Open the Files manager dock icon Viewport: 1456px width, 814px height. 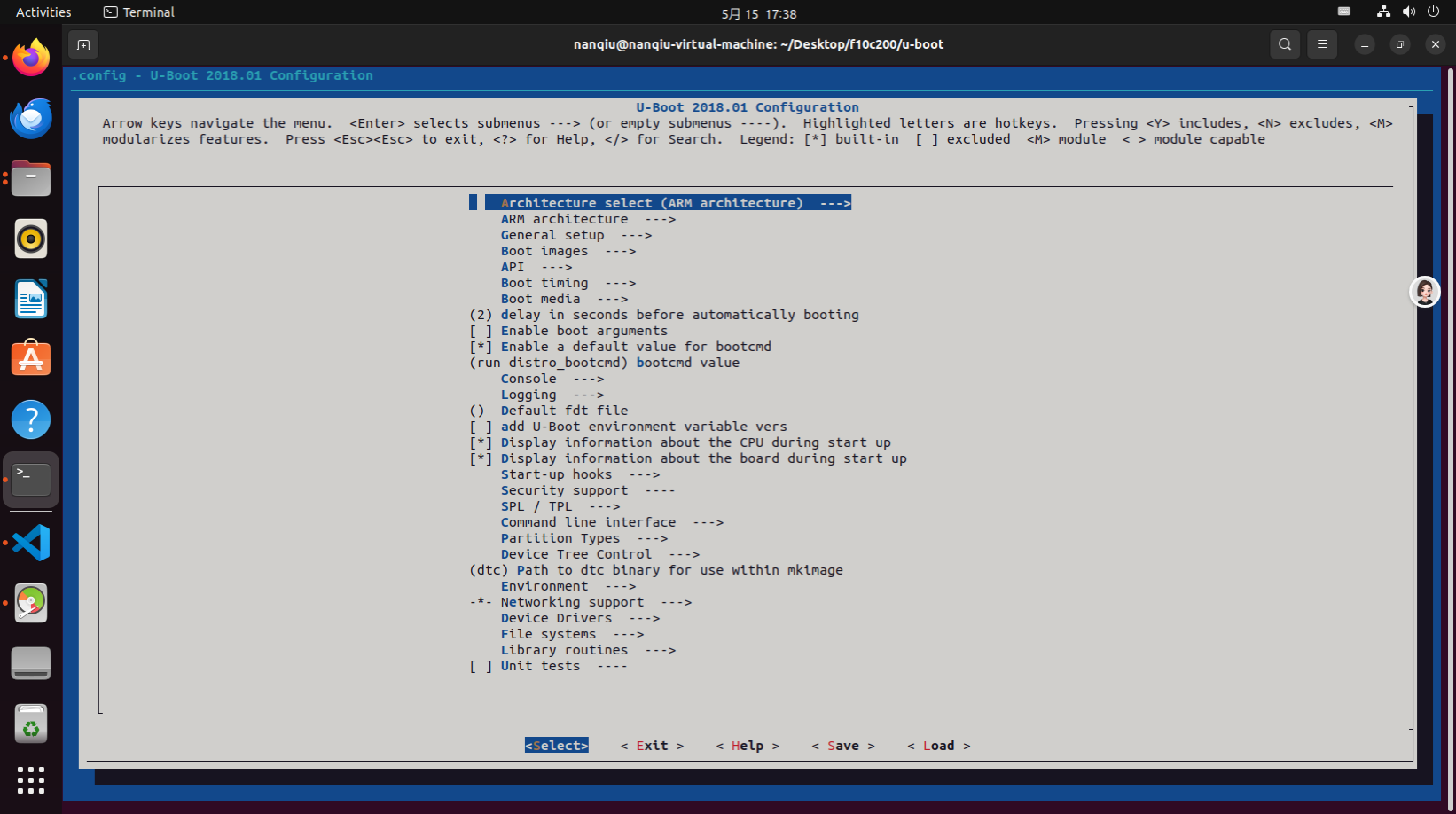pyautogui.click(x=31, y=178)
